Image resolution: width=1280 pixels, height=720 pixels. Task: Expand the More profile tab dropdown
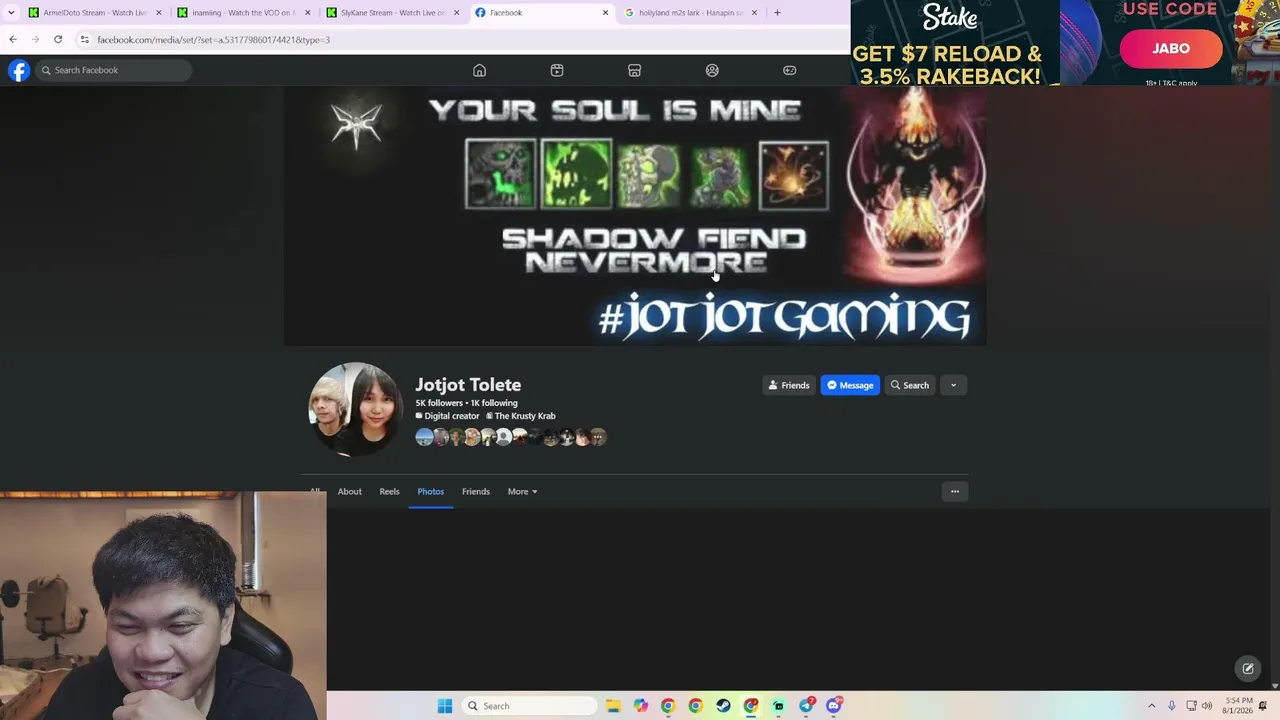pos(522,491)
